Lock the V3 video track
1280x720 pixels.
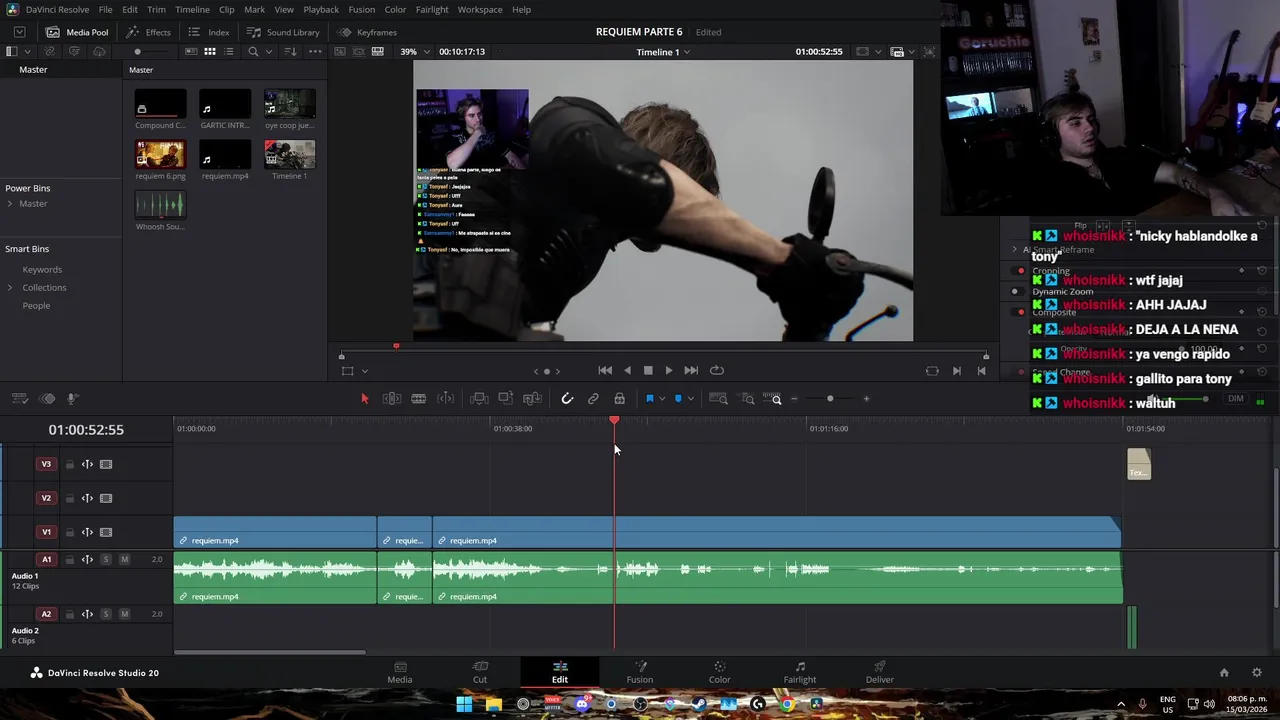click(69, 464)
